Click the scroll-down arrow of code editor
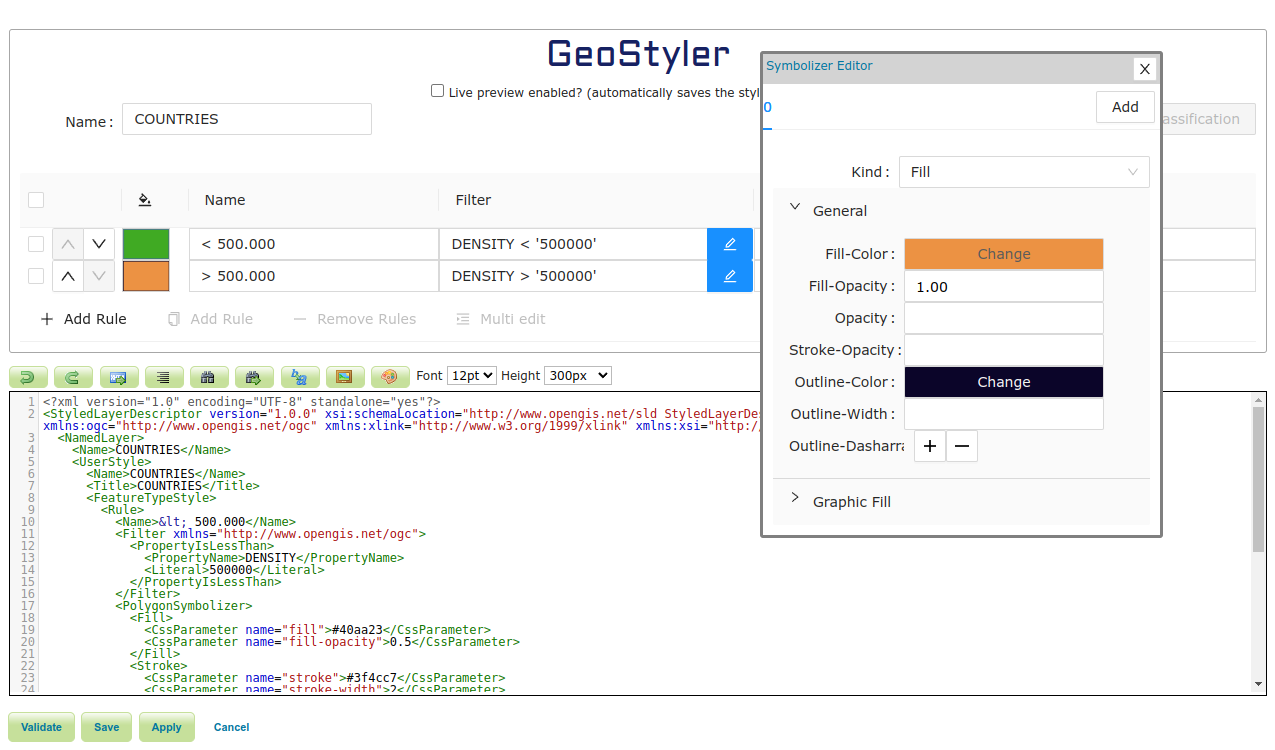 pos(1258,684)
